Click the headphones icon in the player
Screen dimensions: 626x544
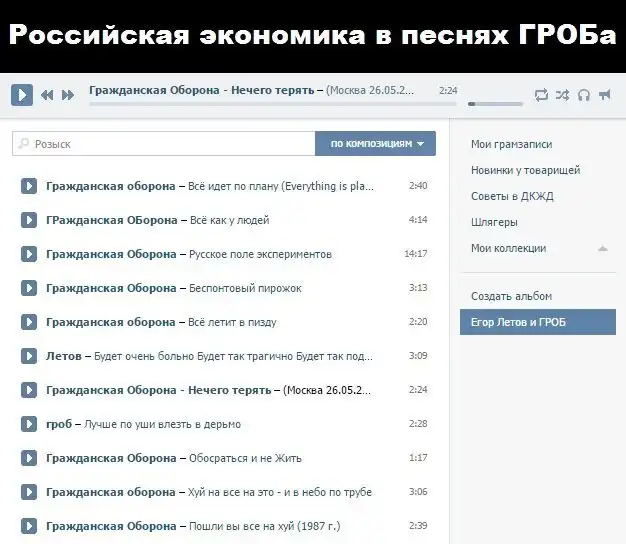(584, 95)
